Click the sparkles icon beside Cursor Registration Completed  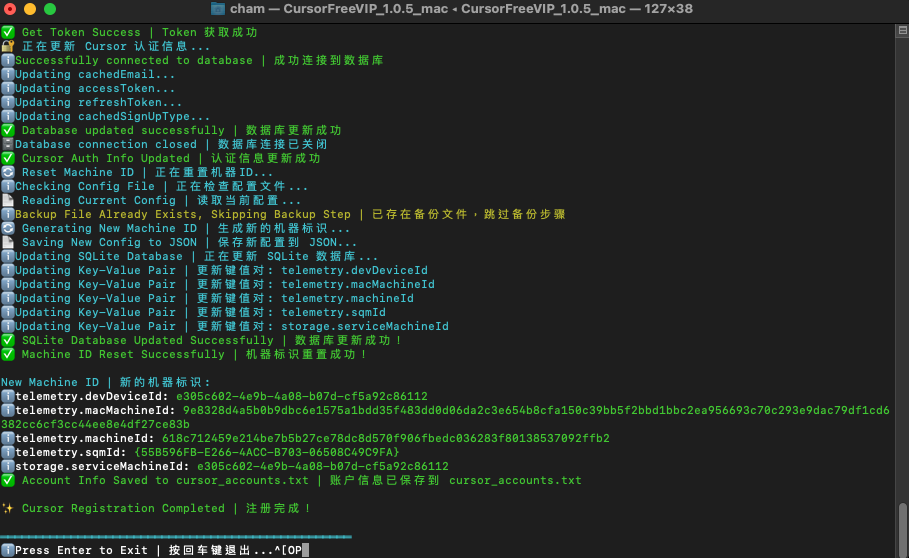(8, 508)
